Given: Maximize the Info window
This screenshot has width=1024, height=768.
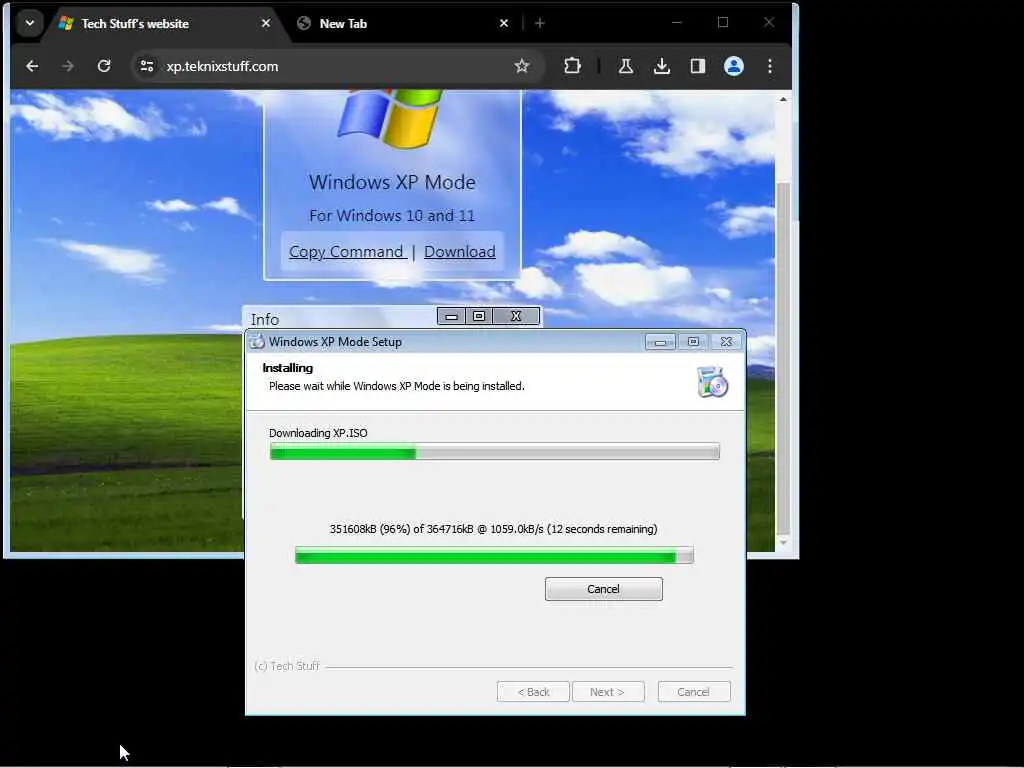Looking at the screenshot, I should (x=479, y=317).
